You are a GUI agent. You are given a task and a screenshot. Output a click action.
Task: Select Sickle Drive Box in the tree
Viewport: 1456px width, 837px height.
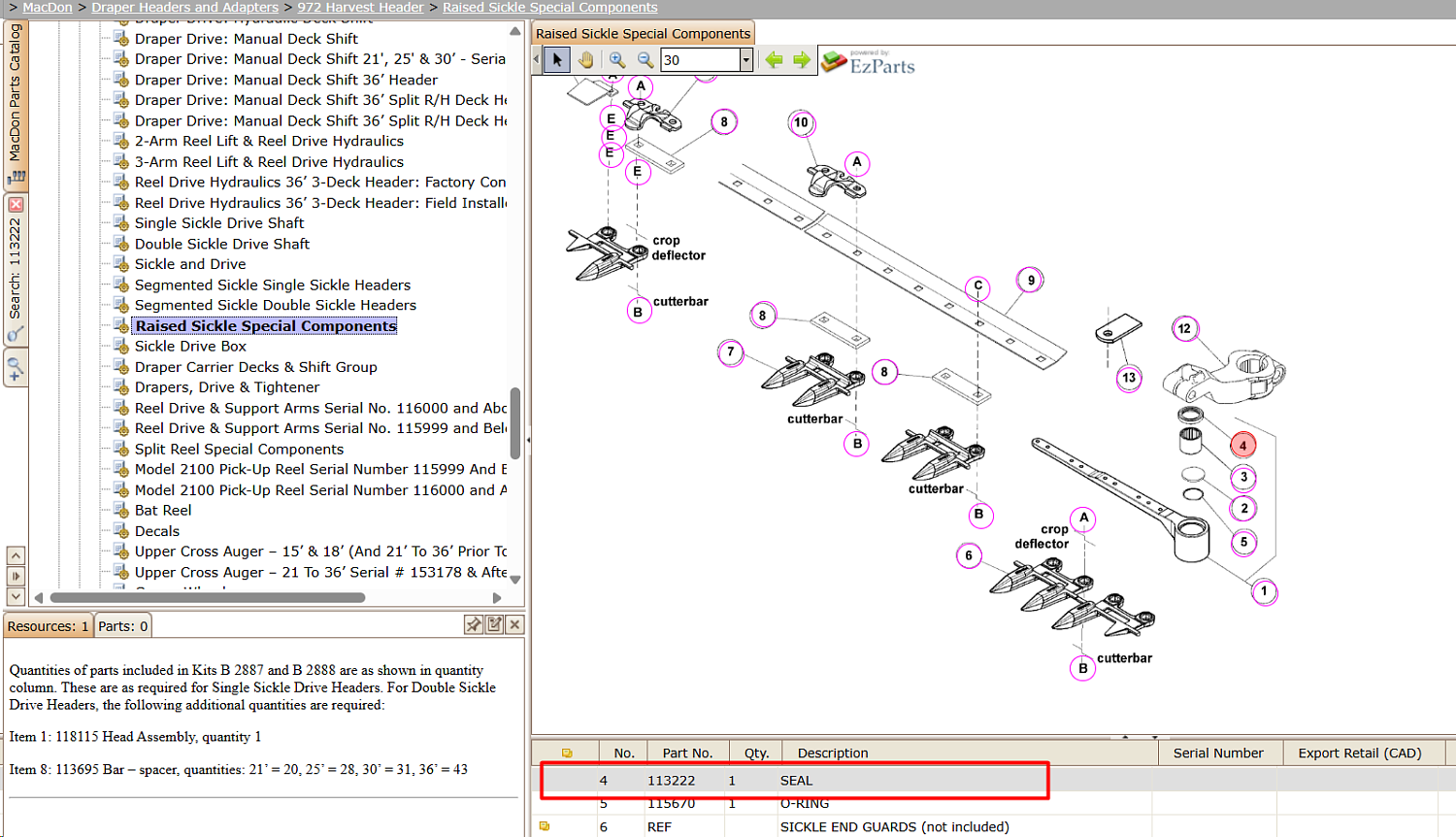[x=190, y=346]
